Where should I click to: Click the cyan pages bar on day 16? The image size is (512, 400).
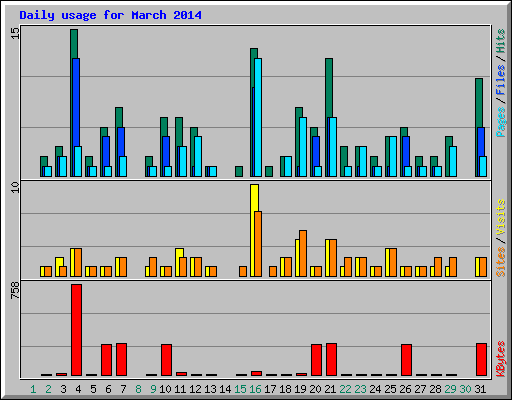(x=258, y=117)
